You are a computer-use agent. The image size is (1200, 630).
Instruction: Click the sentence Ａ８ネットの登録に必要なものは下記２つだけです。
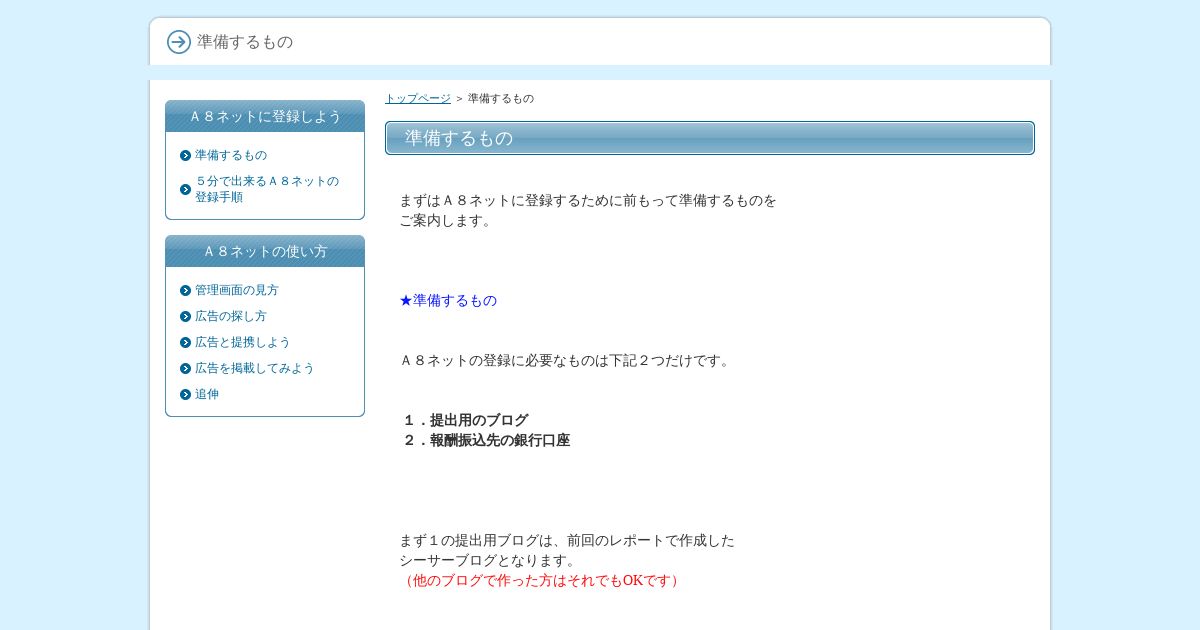coord(566,360)
